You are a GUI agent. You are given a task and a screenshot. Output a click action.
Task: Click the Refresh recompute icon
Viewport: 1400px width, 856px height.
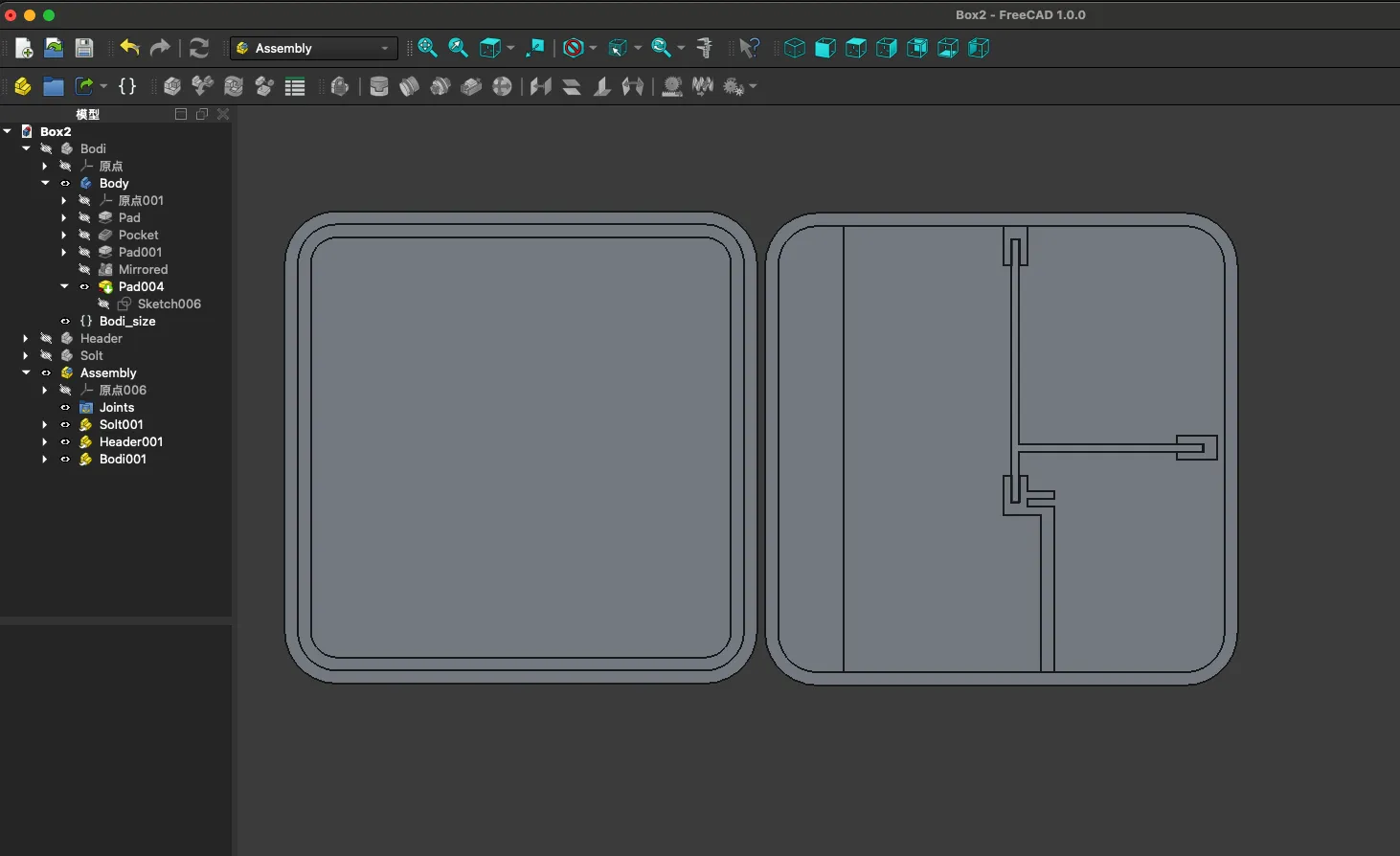tap(199, 48)
